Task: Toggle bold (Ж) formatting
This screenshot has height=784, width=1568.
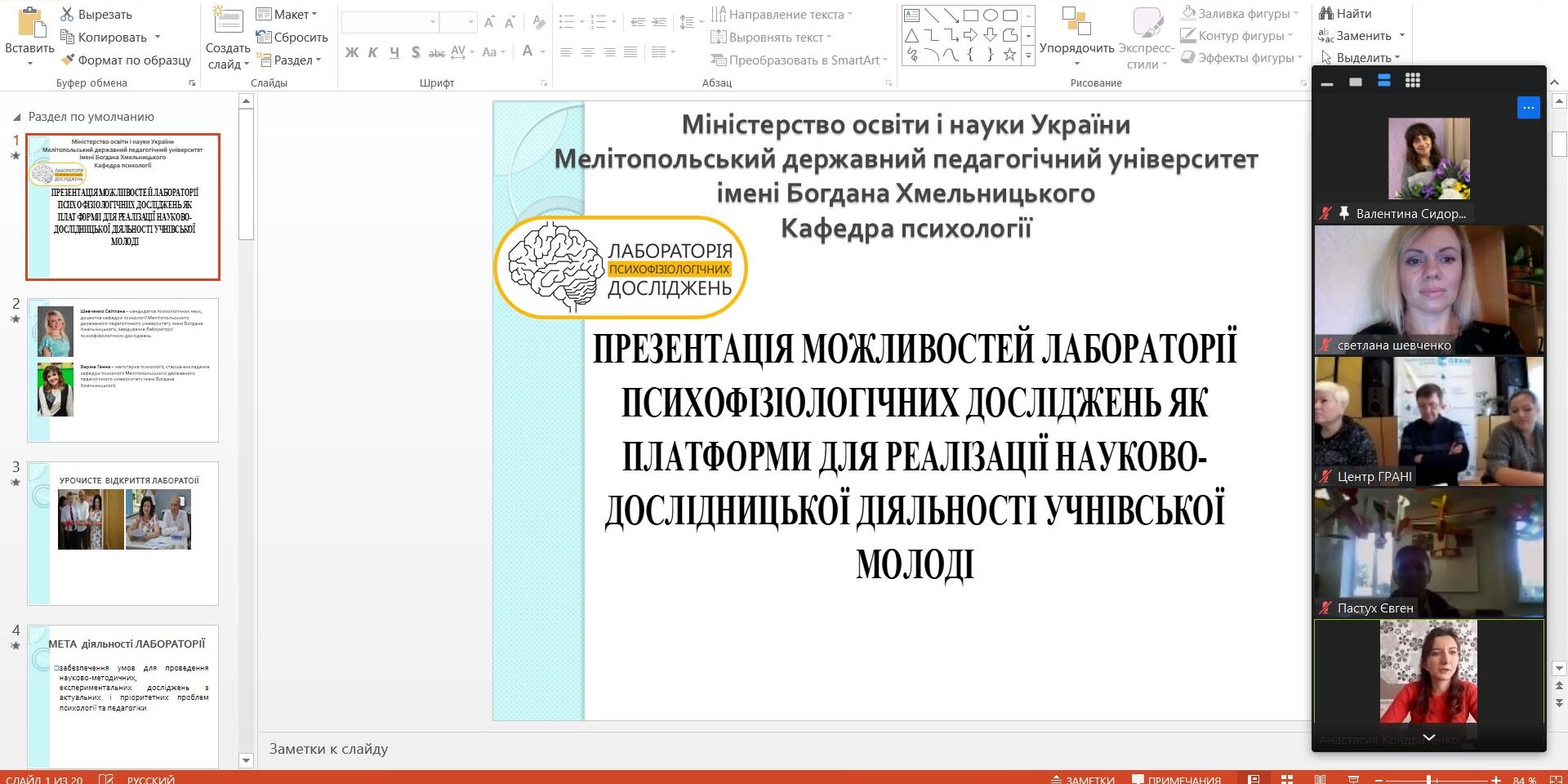Action: [x=352, y=52]
